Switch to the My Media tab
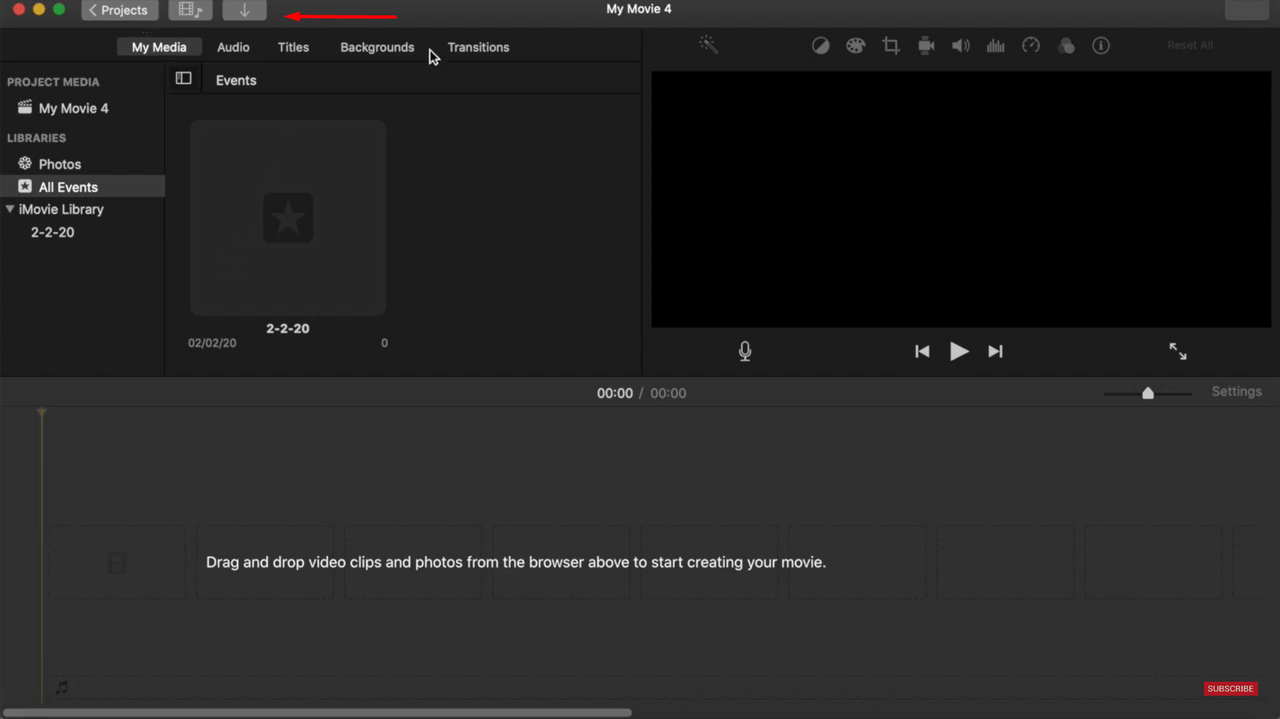Viewport: 1280px width, 719px height. [x=159, y=47]
